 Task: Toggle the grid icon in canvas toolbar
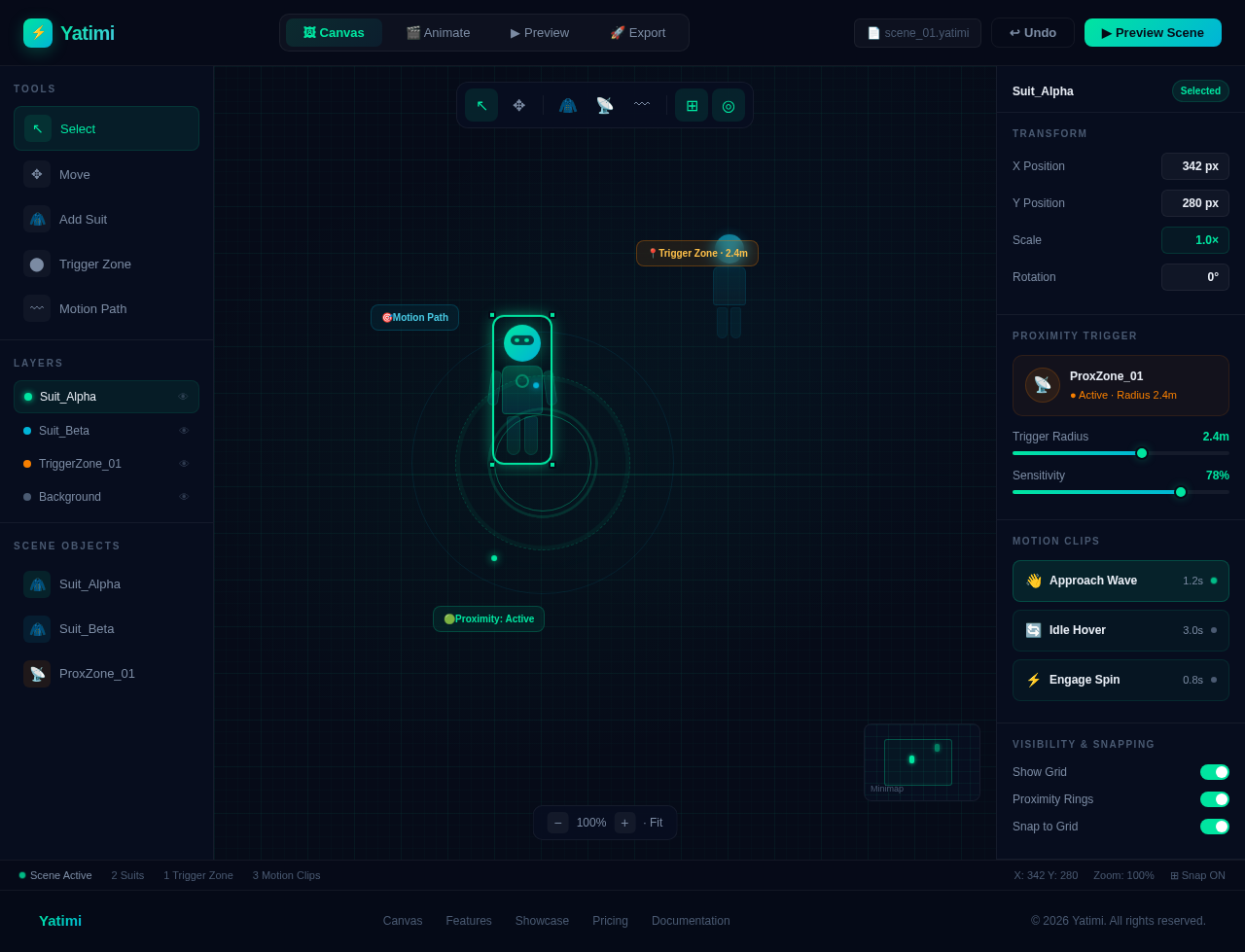(692, 105)
